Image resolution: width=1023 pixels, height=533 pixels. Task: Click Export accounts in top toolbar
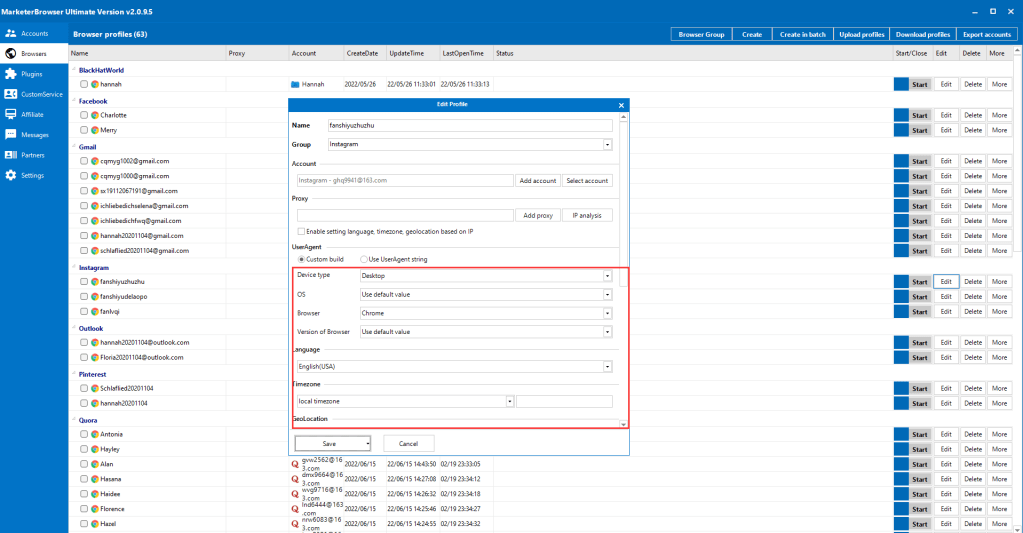[x=987, y=34]
